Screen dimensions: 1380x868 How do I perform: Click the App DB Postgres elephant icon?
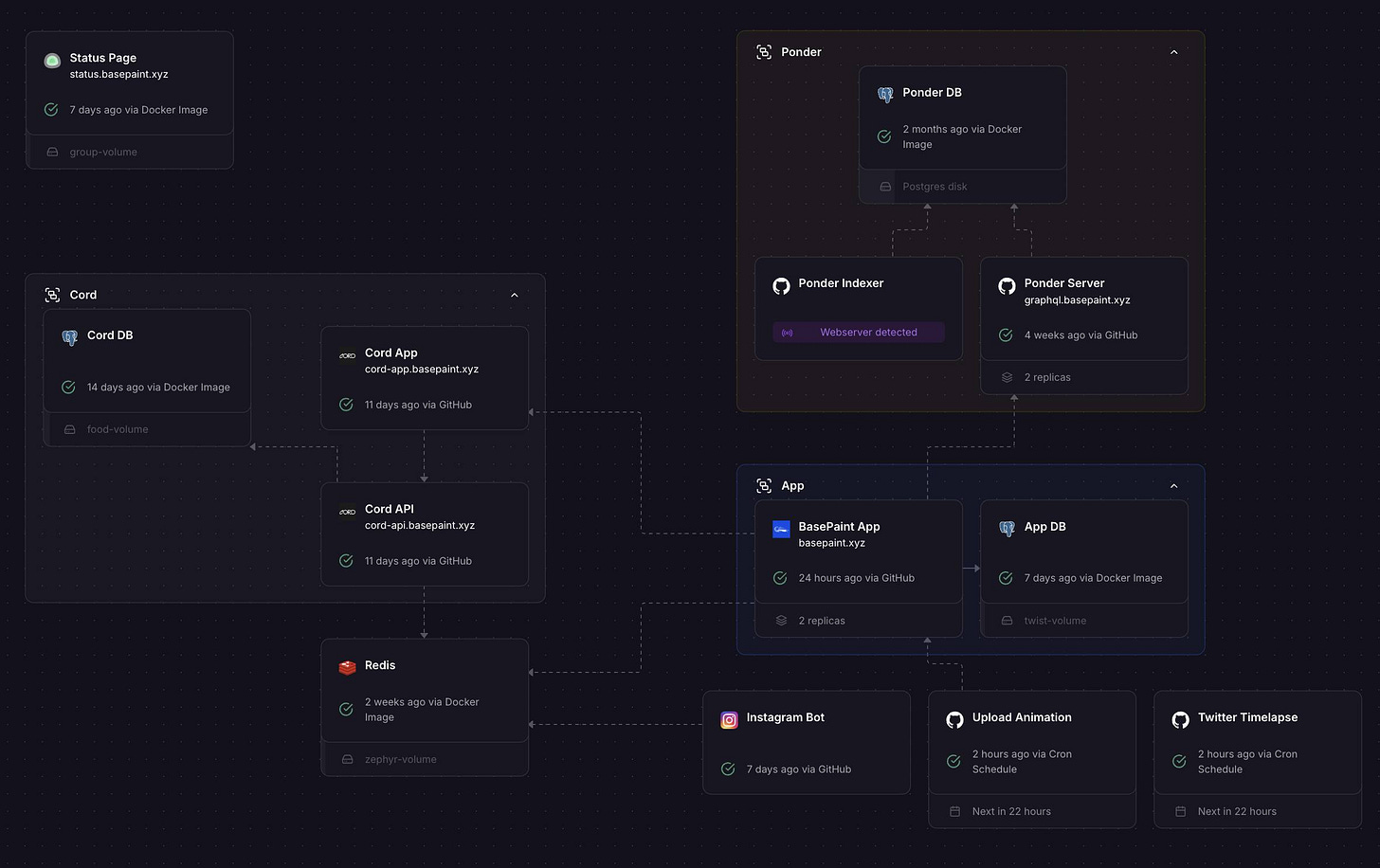pos(1007,529)
